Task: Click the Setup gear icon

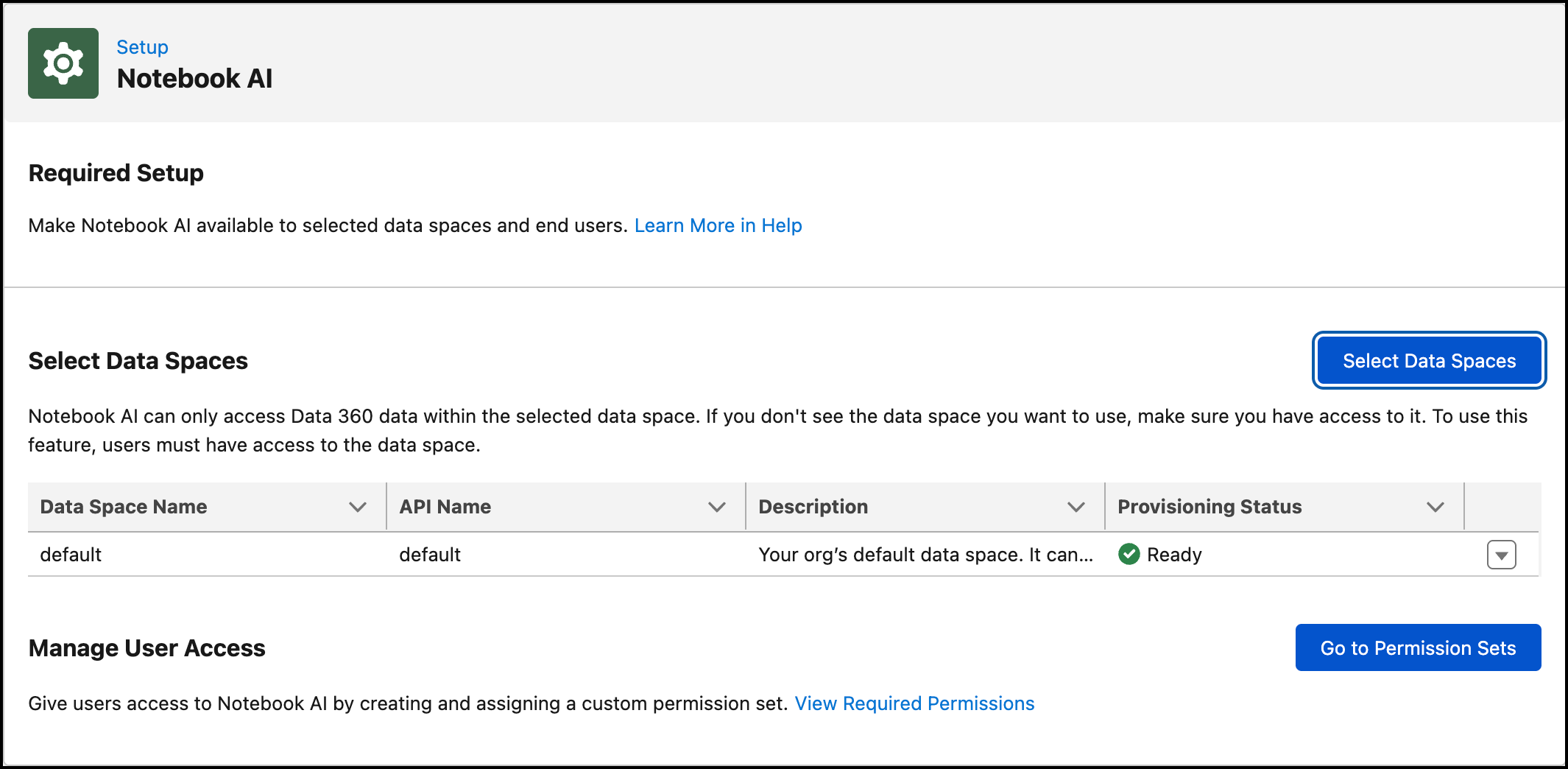Action: pyautogui.click(x=63, y=63)
